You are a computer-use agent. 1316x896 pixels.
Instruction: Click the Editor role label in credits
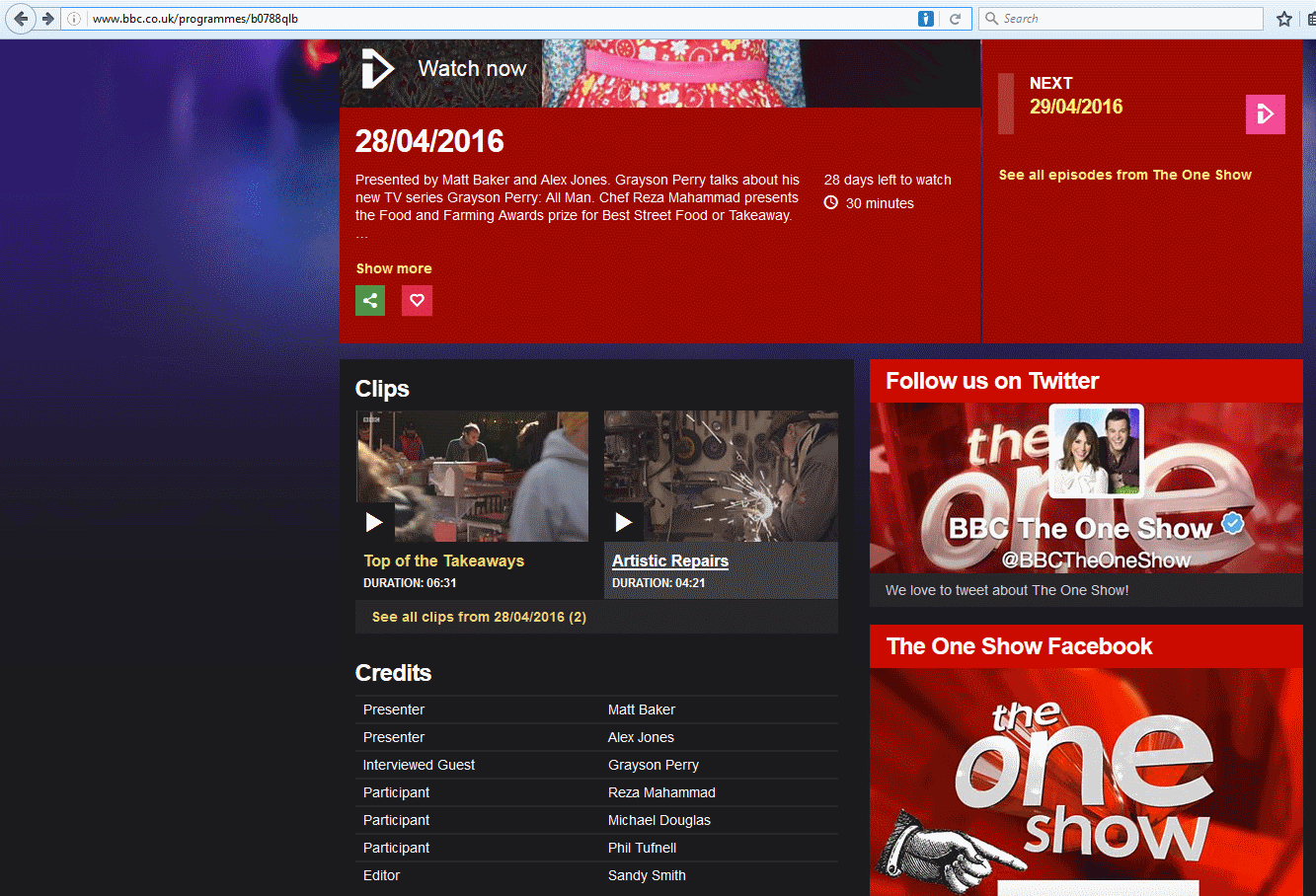coord(381,875)
